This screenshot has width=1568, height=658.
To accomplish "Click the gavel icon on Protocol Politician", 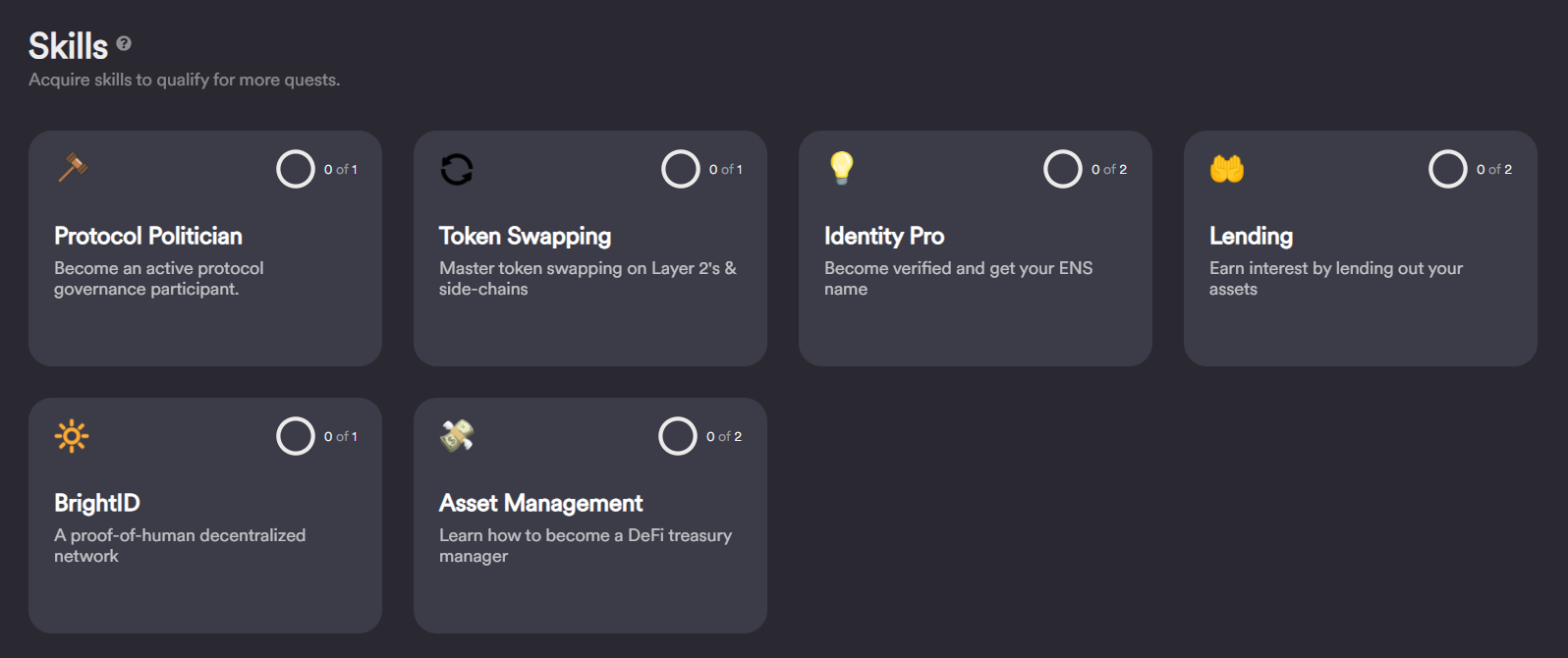I will point(73,168).
